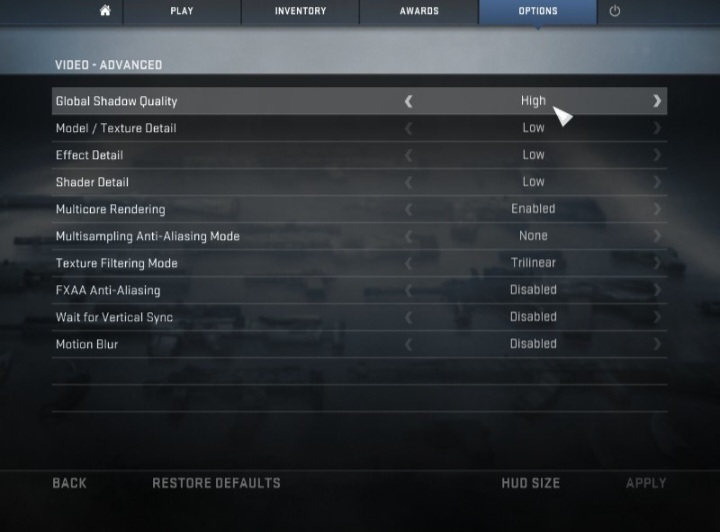The height and width of the screenshot is (532, 720).
Task: Lower Effect Detail using left arrow
Action: (408, 155)
